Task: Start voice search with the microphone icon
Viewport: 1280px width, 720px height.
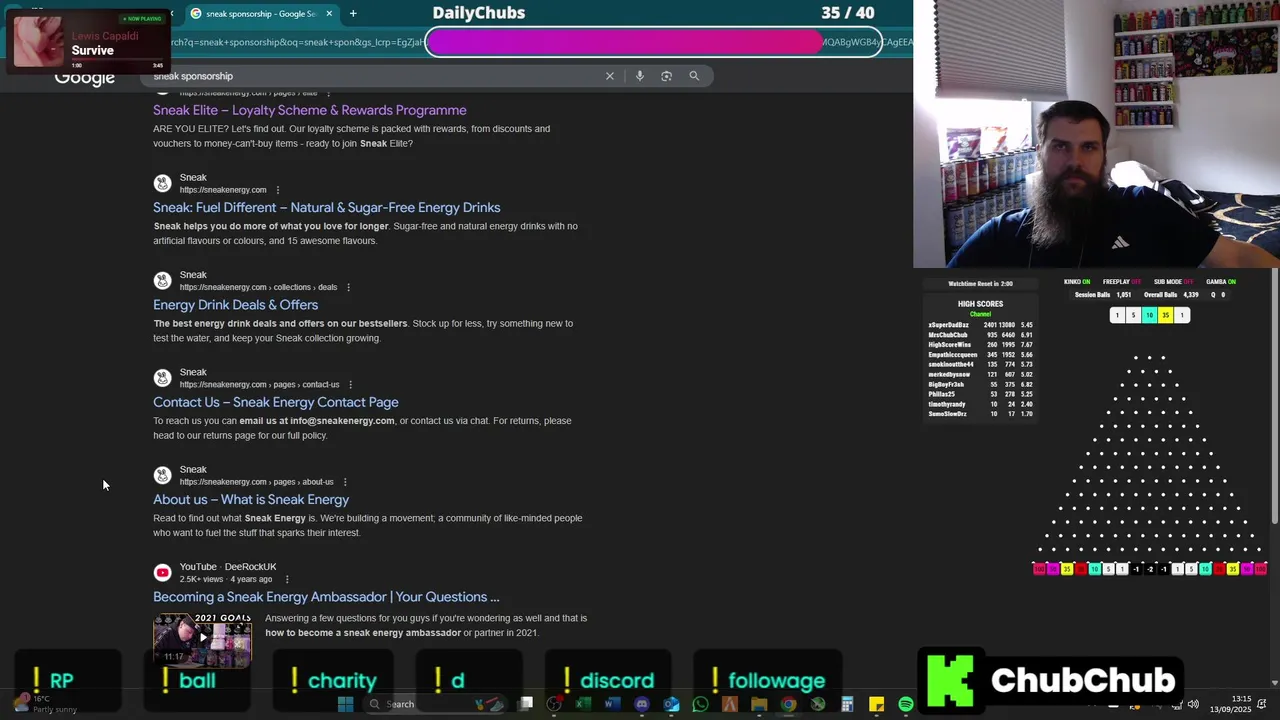Action: pos(640,76)
